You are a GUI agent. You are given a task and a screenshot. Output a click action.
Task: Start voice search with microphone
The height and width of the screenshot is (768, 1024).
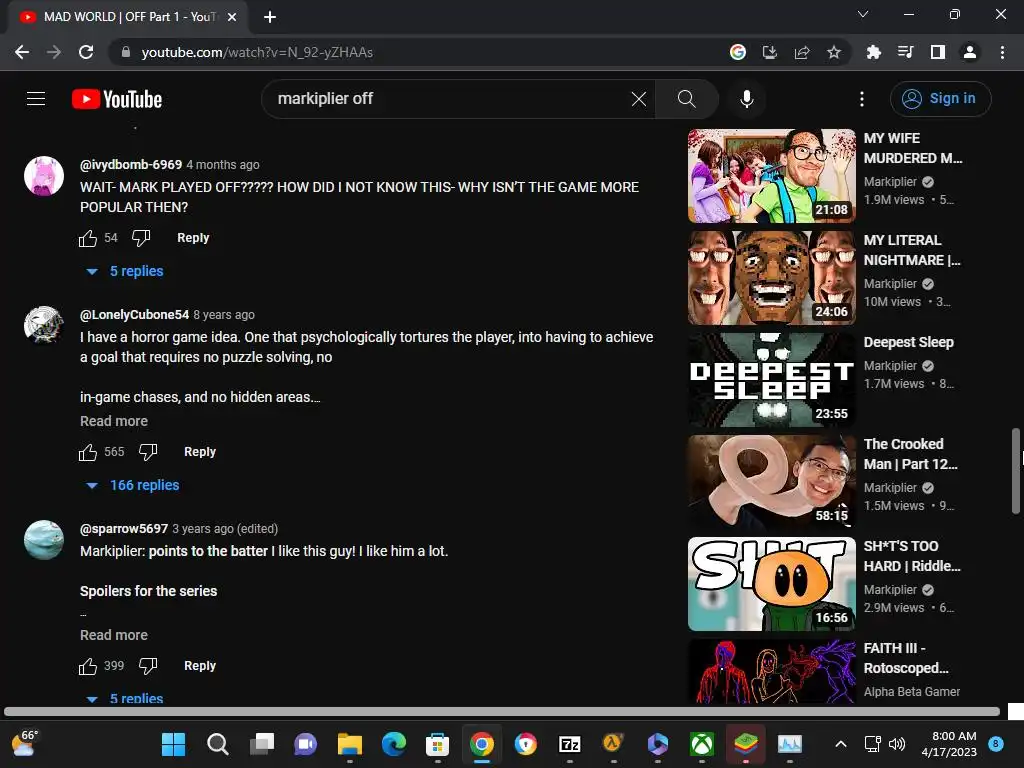(746, 99)
